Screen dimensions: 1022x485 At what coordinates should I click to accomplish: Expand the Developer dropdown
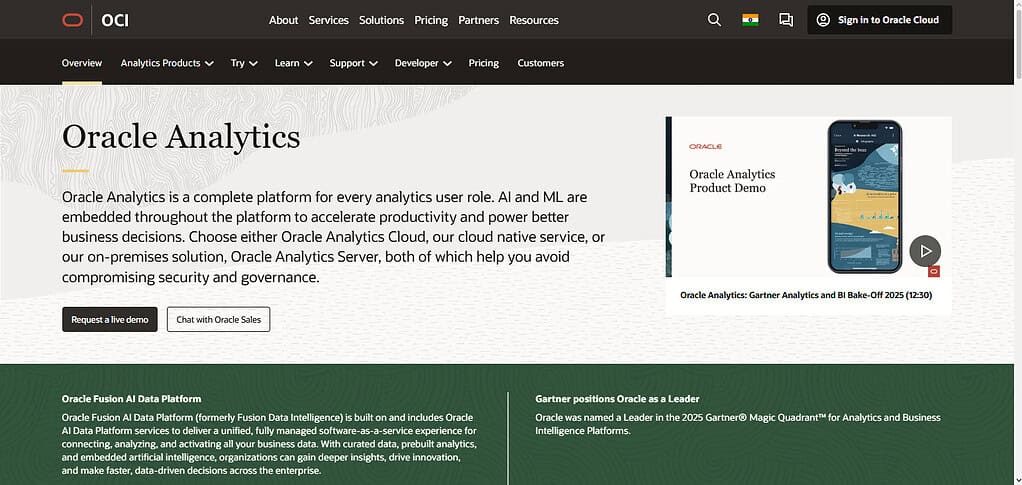pyautogui.click(x=423, y=63)
